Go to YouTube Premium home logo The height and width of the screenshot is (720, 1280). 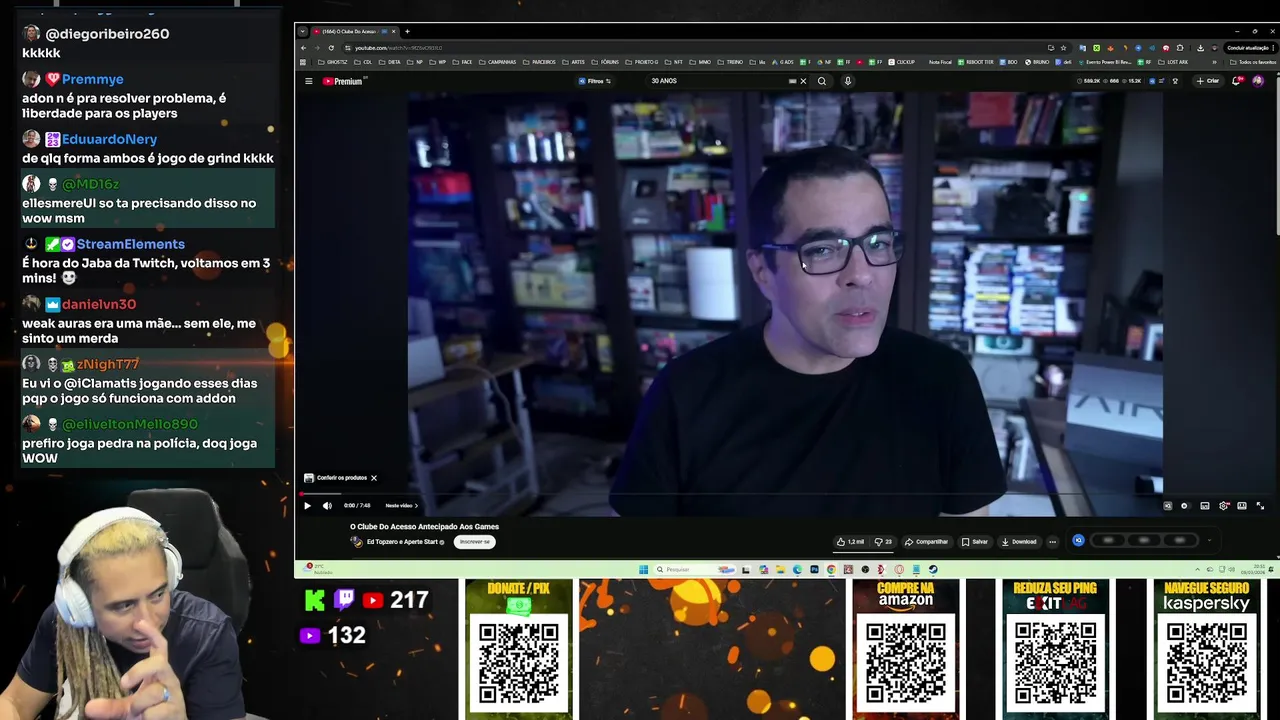342,81
